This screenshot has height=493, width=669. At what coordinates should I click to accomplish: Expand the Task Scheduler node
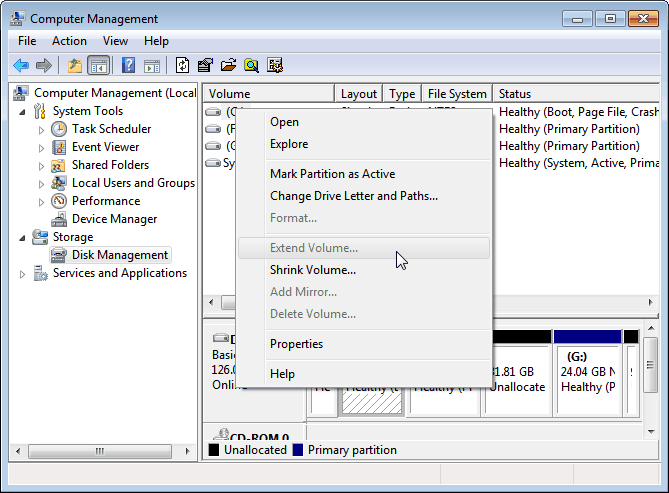(41, 130)
